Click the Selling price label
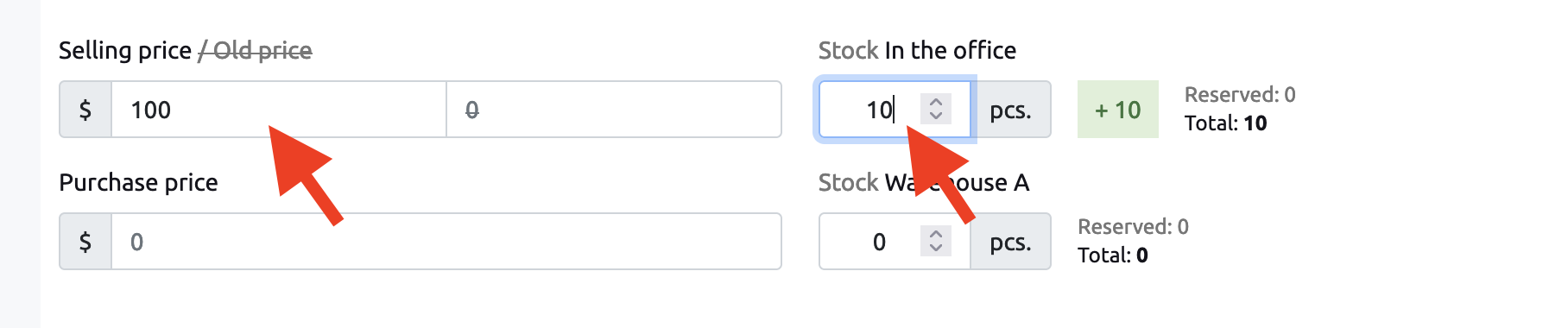 coord(125,50)
